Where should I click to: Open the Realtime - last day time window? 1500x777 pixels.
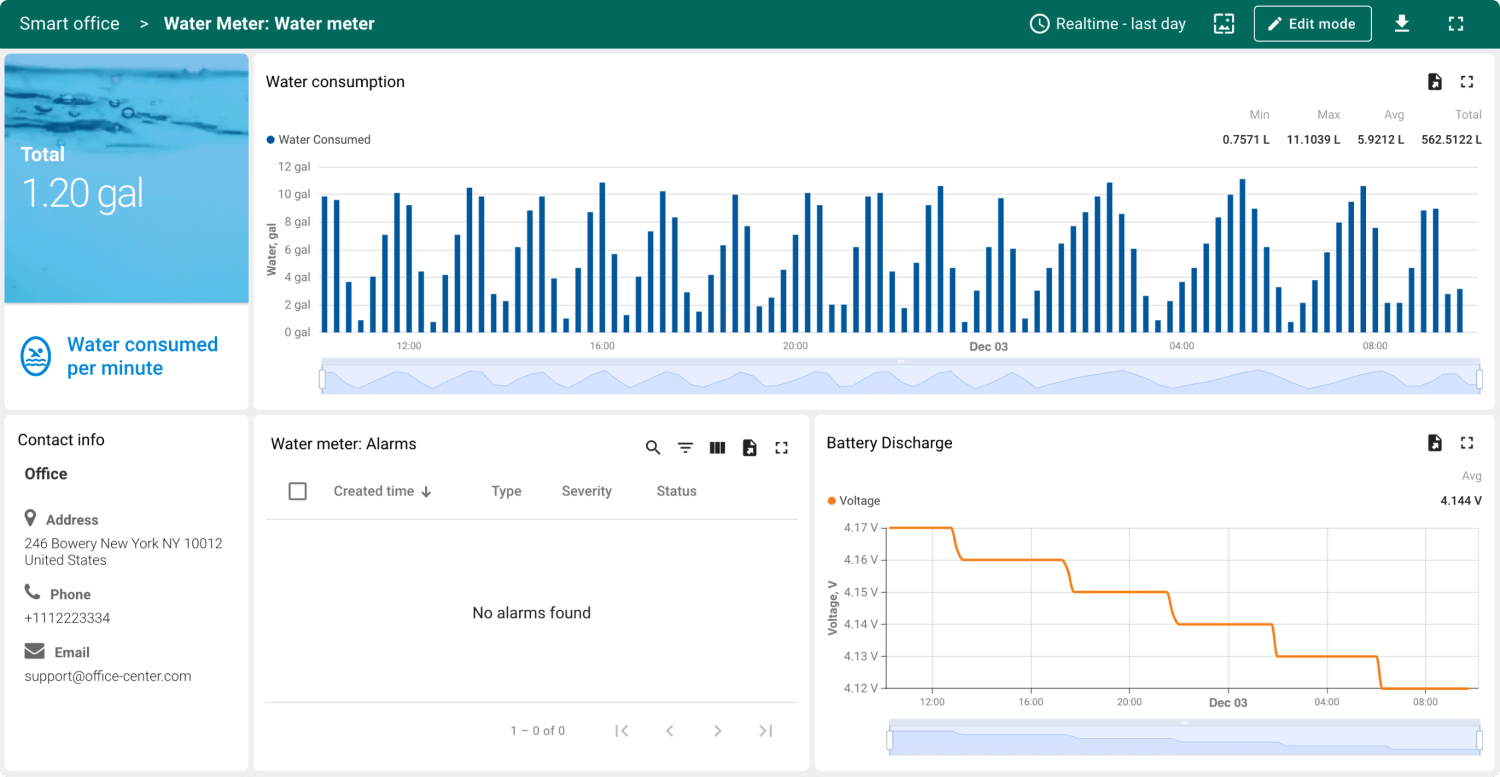[x=1108, y=24]
